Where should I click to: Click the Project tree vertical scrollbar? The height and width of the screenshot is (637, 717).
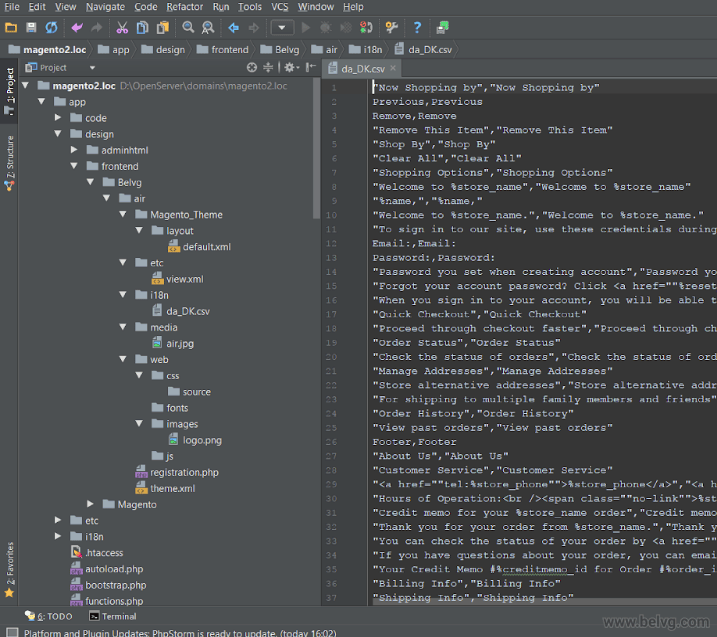[x=316, y=149]
